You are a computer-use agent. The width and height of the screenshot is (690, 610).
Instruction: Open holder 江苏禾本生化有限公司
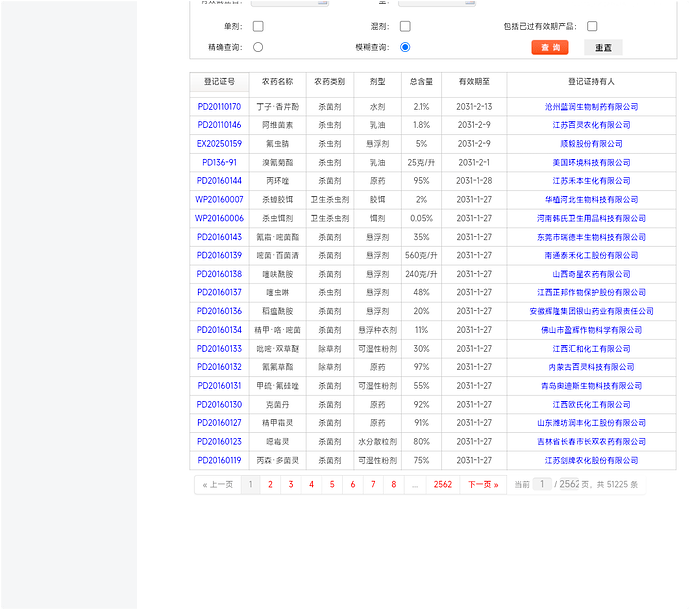(x=591, y=181)
